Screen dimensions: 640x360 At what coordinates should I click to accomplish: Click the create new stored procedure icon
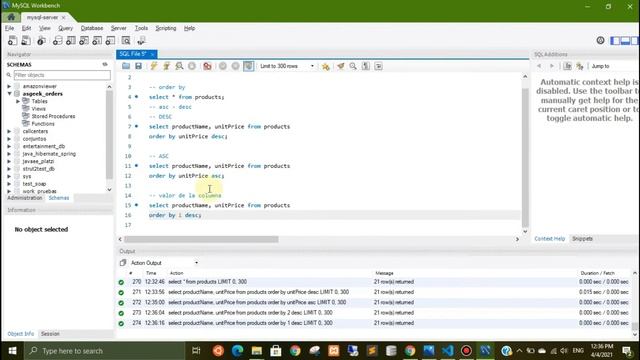click(x=97, y=40)
